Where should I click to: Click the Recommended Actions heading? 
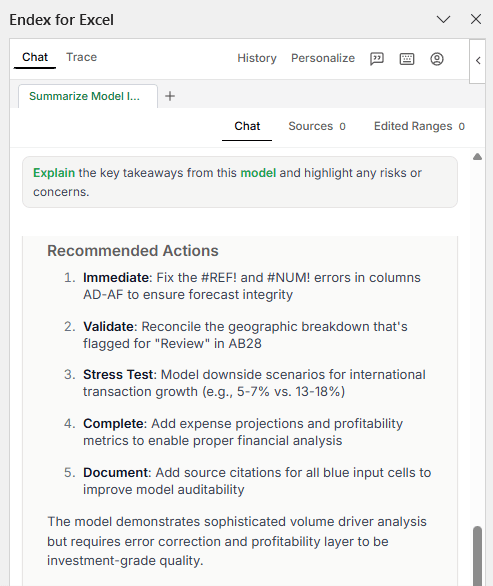[133, 251]
